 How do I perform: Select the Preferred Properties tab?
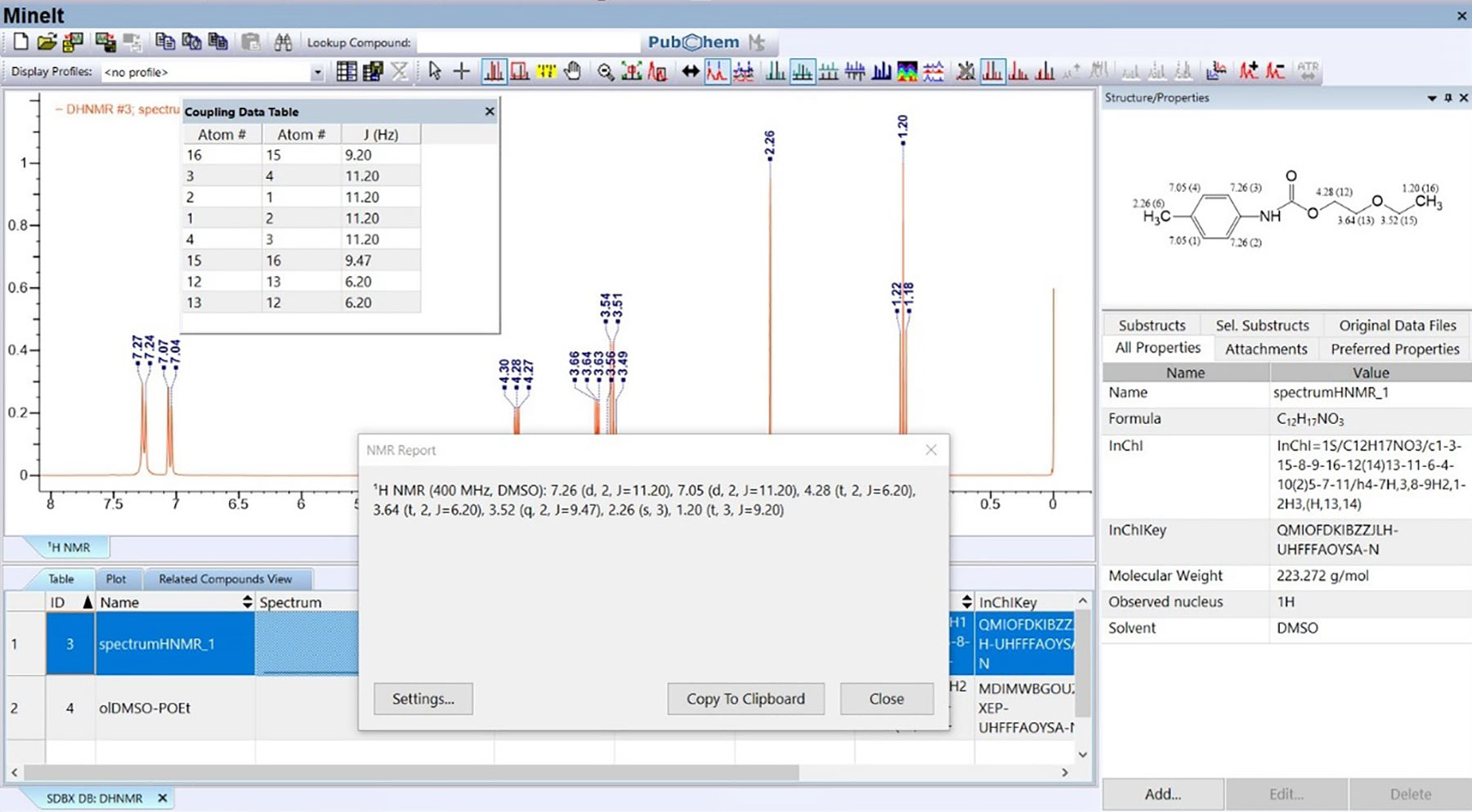pos(1394,349)
